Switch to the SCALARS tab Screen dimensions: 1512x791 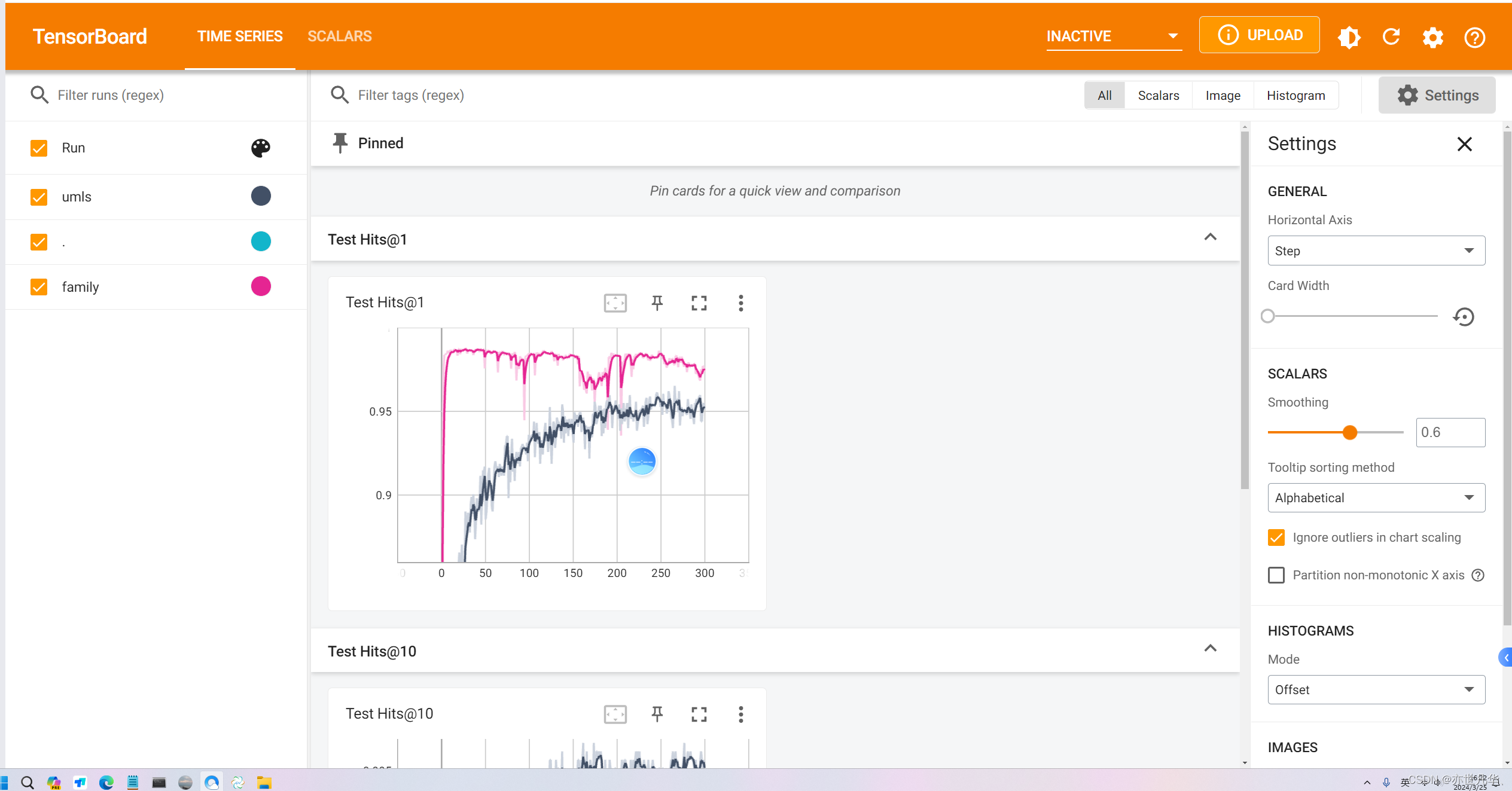[339, 36]
